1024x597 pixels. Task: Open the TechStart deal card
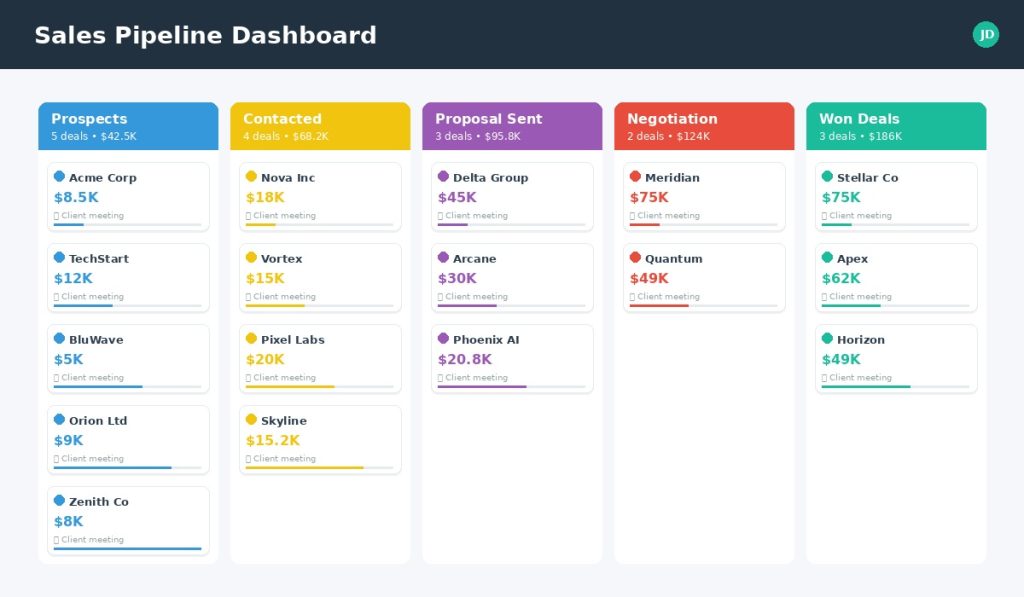pos(128,278)
